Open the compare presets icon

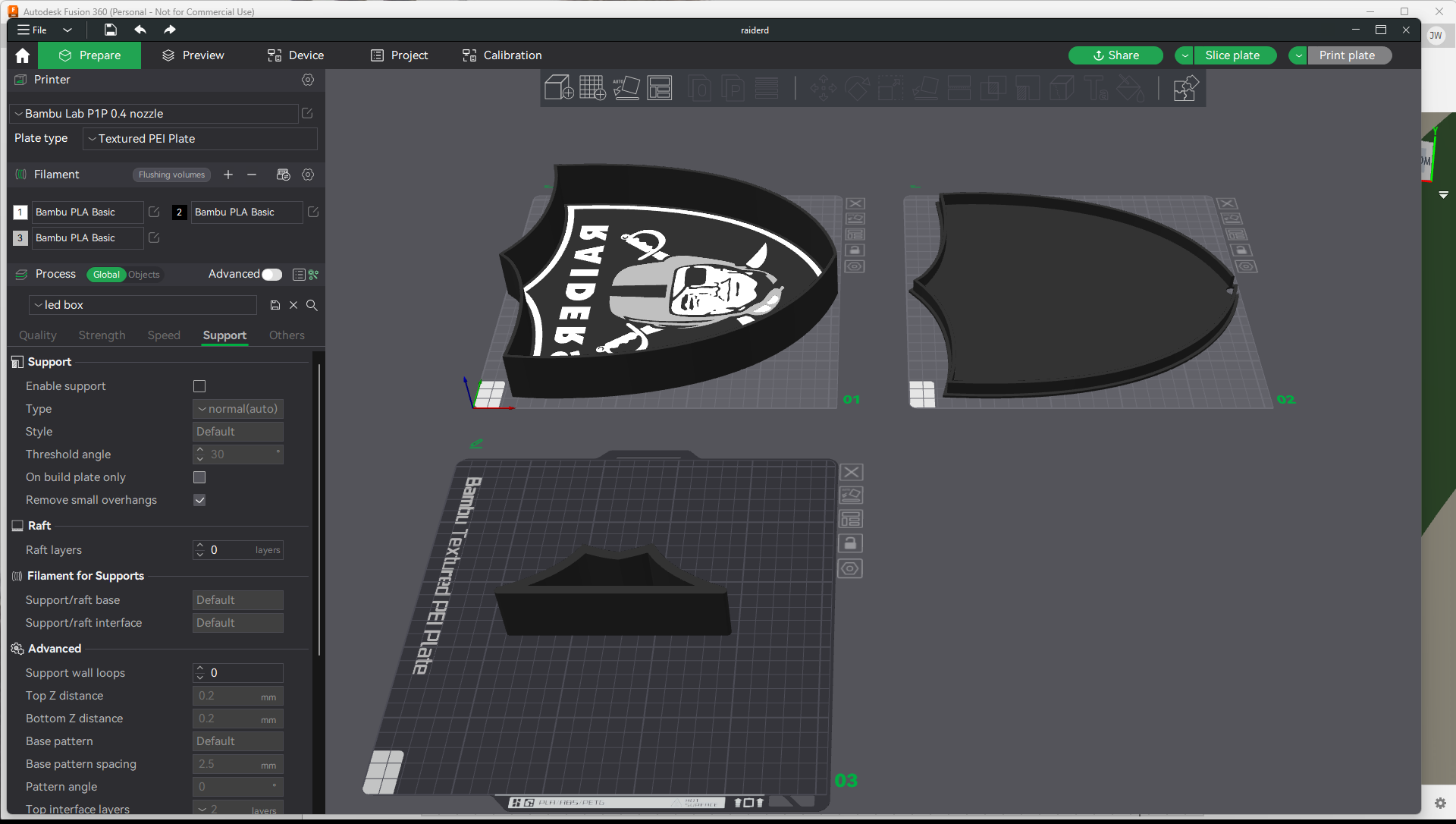pyautogui.click(x=299, y=275)
